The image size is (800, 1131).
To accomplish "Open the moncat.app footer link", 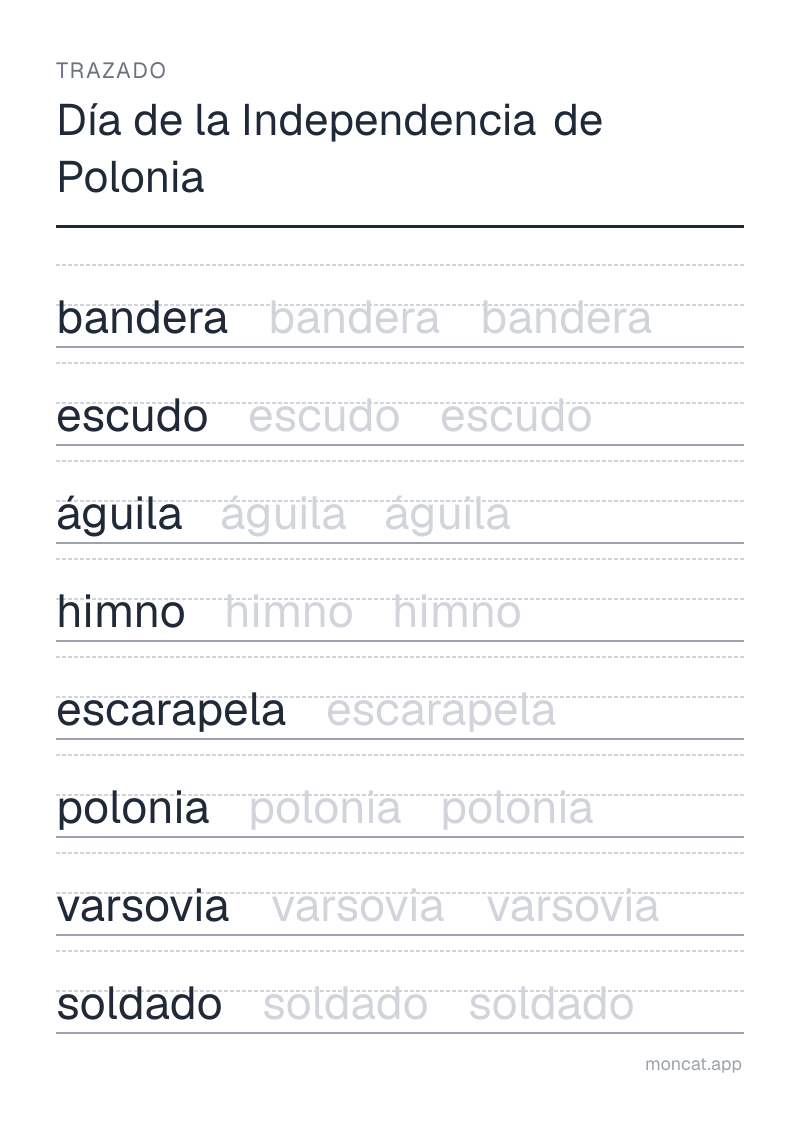I will pos(693,1065).
